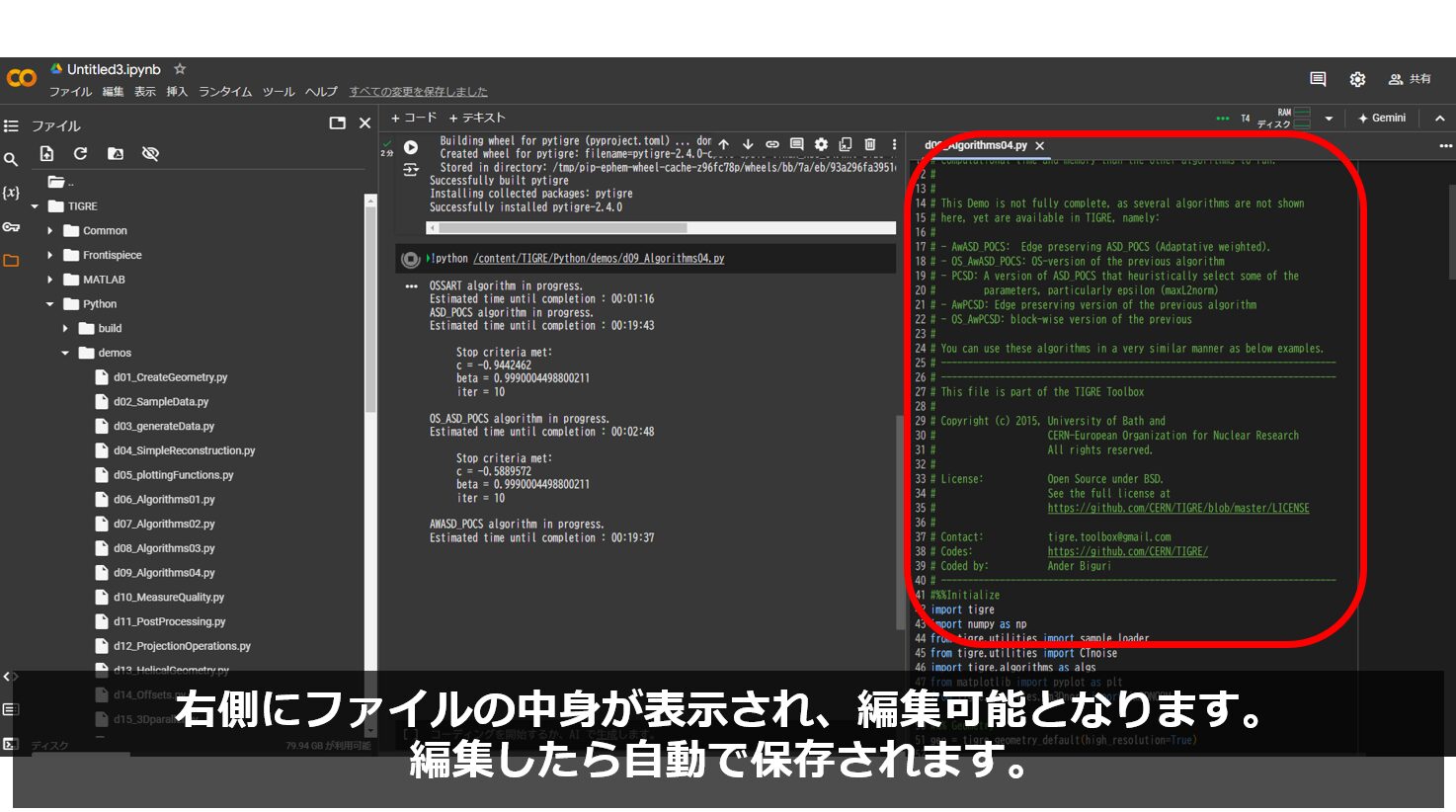
Task: Add a comment to the cell
Action: [x=796, y=143]
